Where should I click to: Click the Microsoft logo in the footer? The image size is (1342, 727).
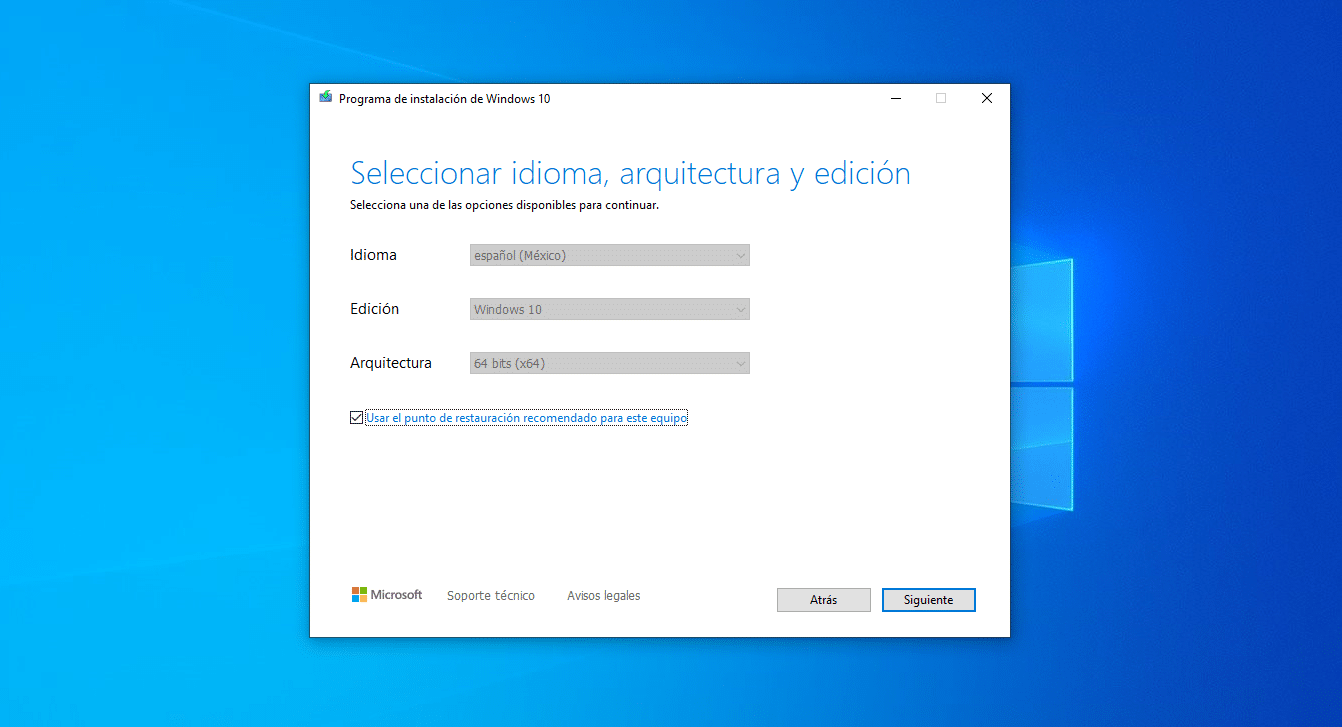386,595
